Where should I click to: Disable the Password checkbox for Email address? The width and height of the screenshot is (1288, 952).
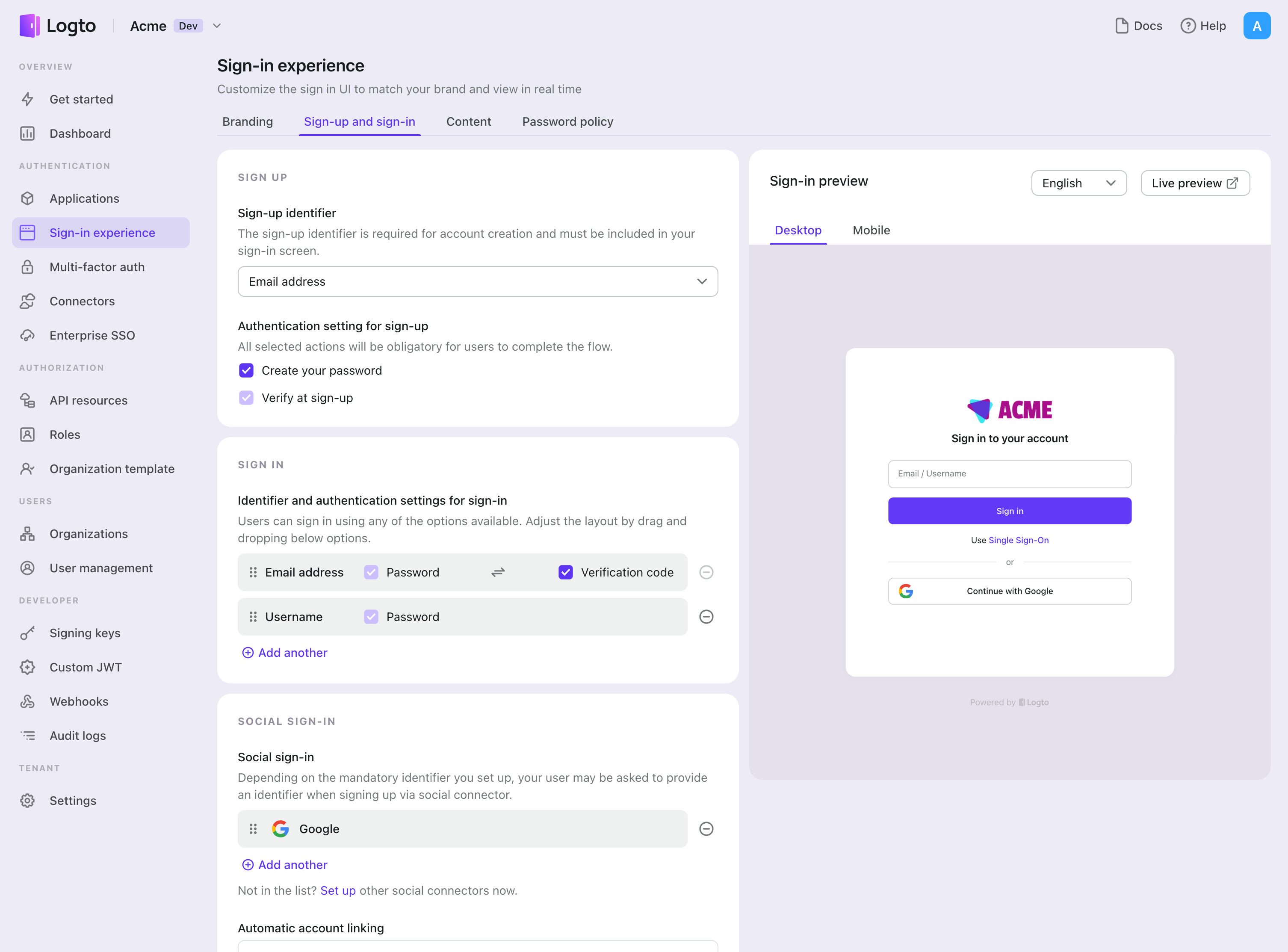tap(371, 572)
